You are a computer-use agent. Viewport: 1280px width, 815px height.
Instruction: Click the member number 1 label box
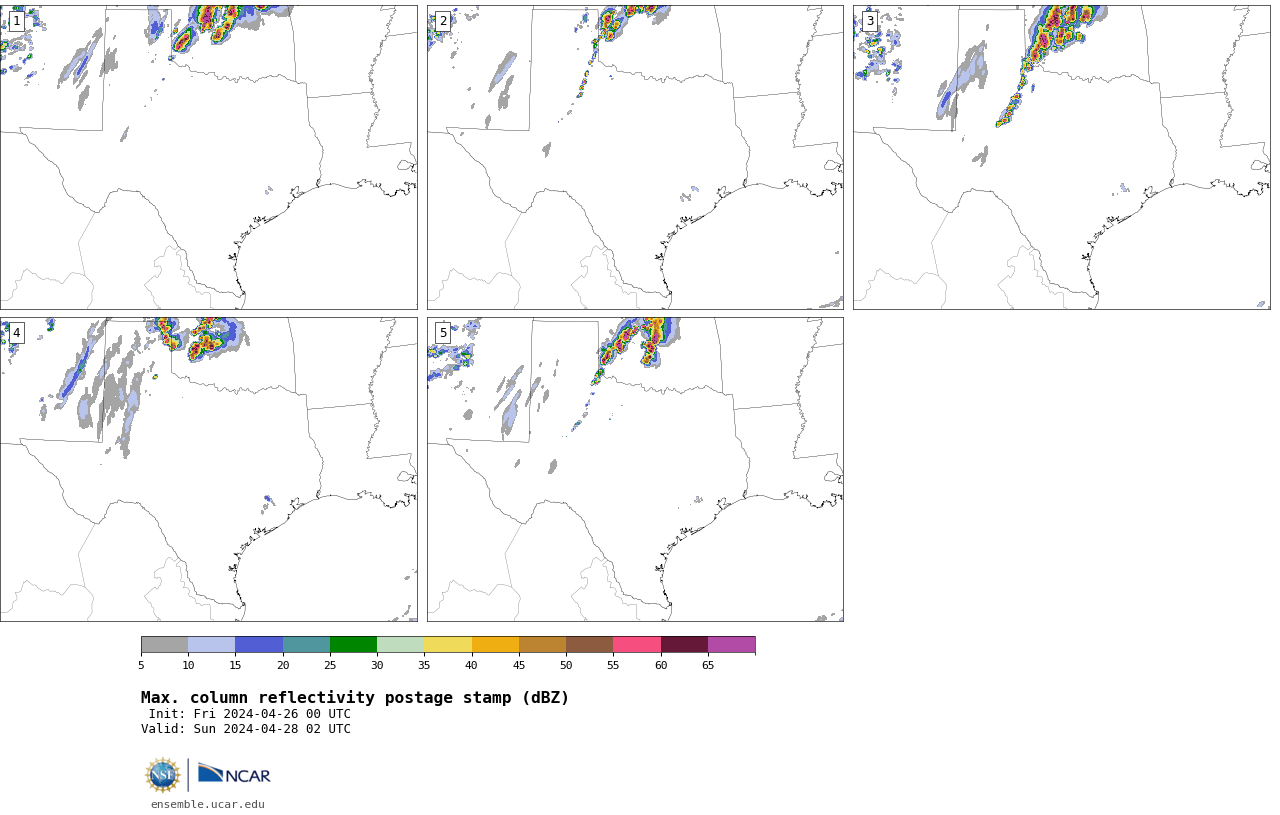[16, 21]
